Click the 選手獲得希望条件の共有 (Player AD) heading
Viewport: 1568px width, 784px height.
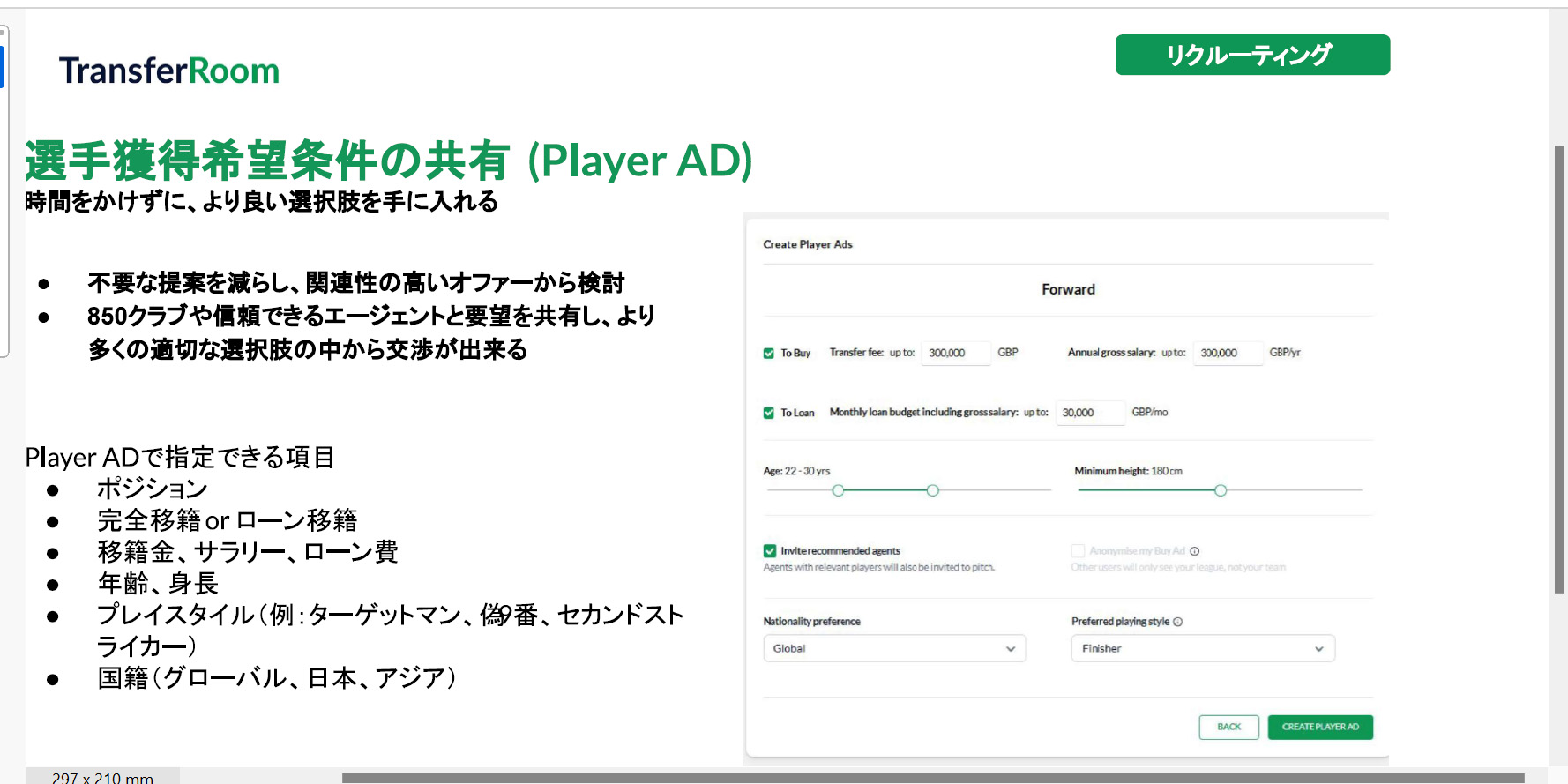[x=389, y=161]
